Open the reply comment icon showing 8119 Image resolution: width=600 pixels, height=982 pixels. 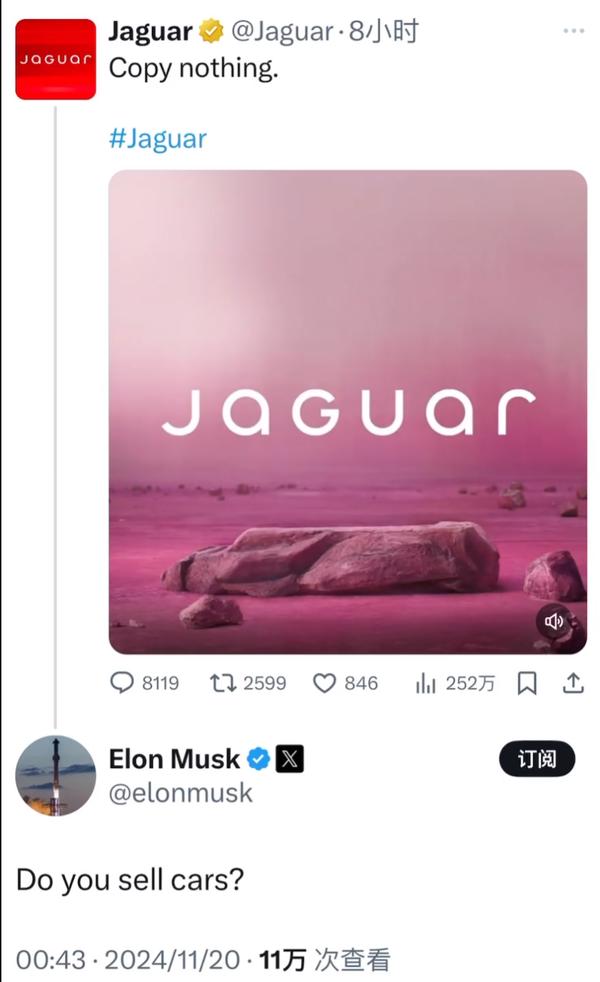(x=122, y=683)
